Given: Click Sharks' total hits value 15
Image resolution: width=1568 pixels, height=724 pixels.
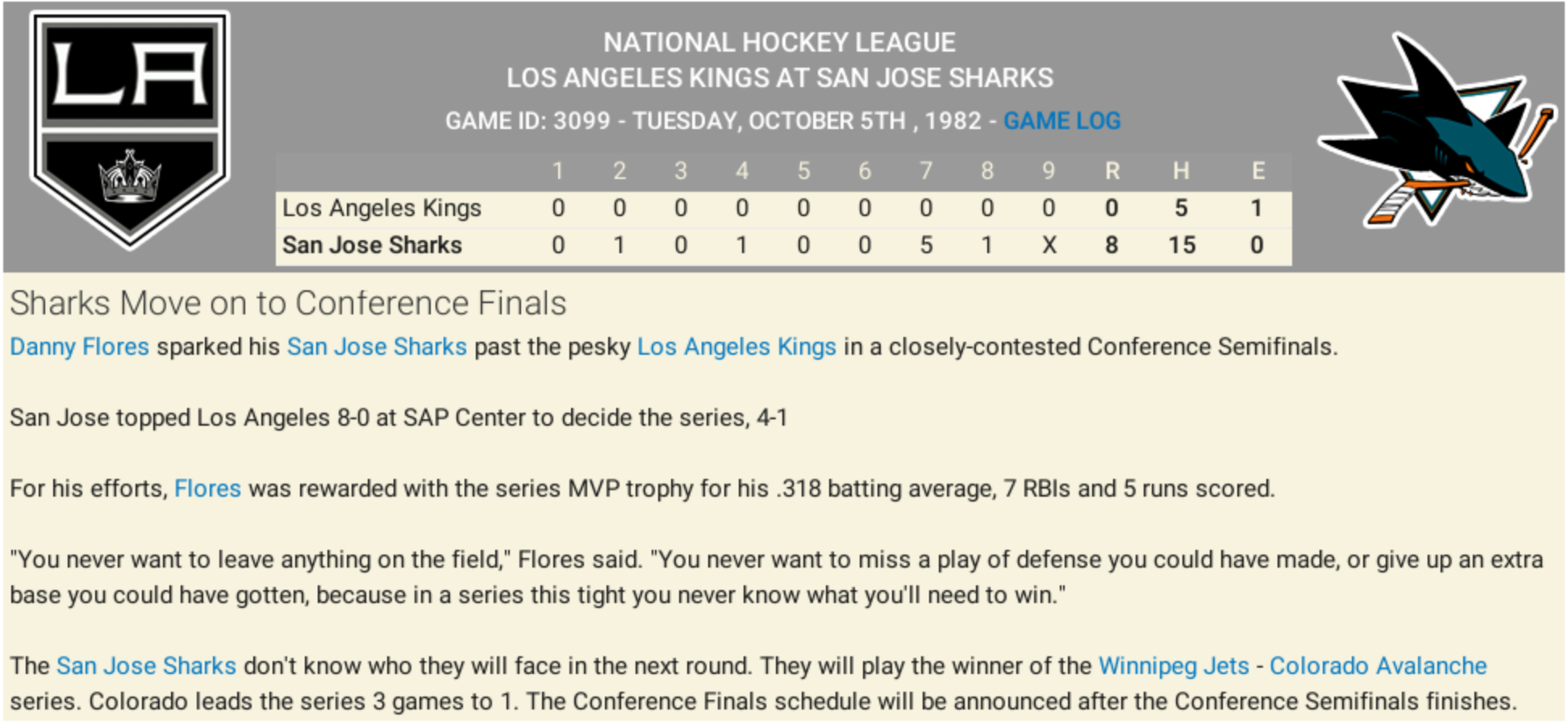Looking at the screenshot, I should point(1182,245).
